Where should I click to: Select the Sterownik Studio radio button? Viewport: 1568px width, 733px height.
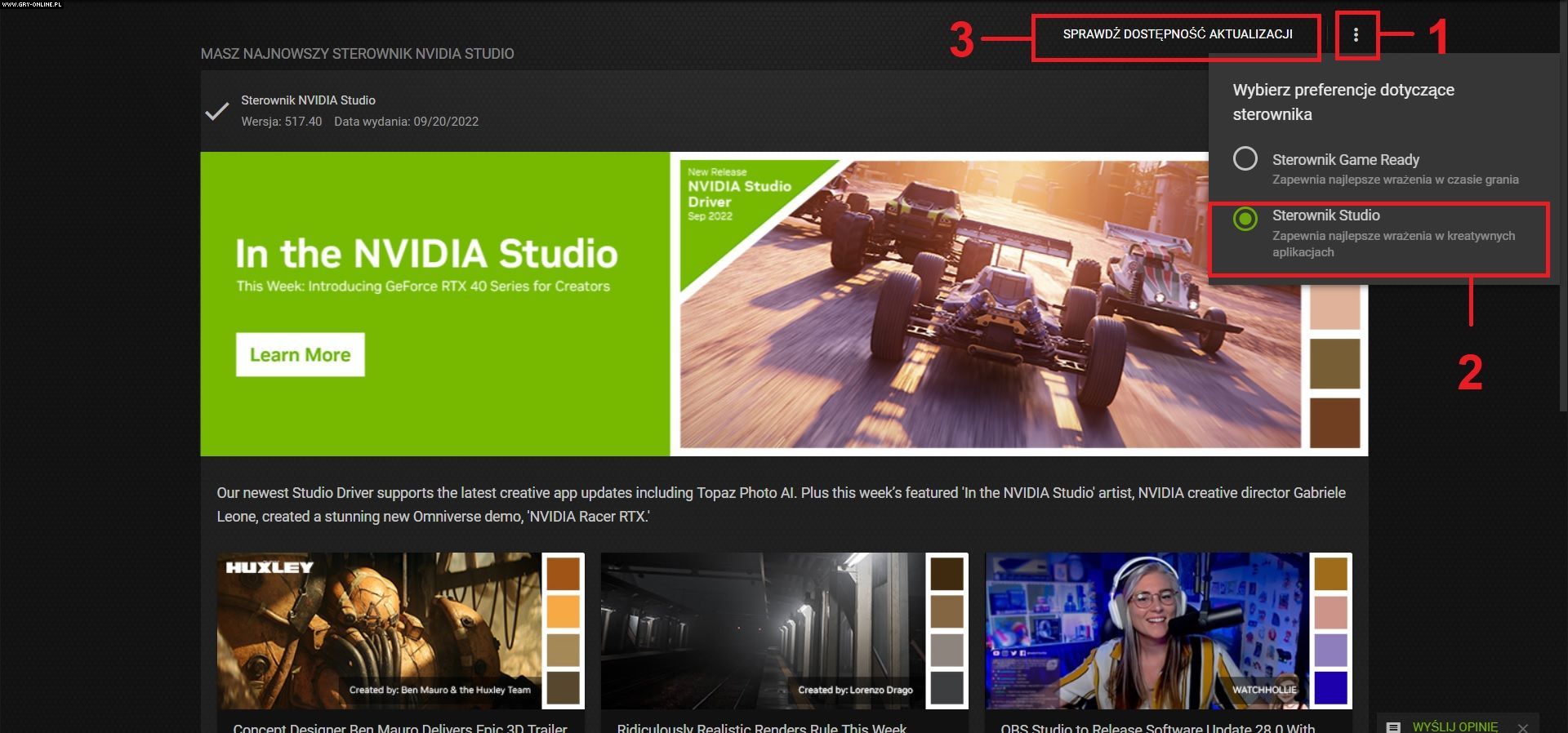click(x=1245, y=219)
